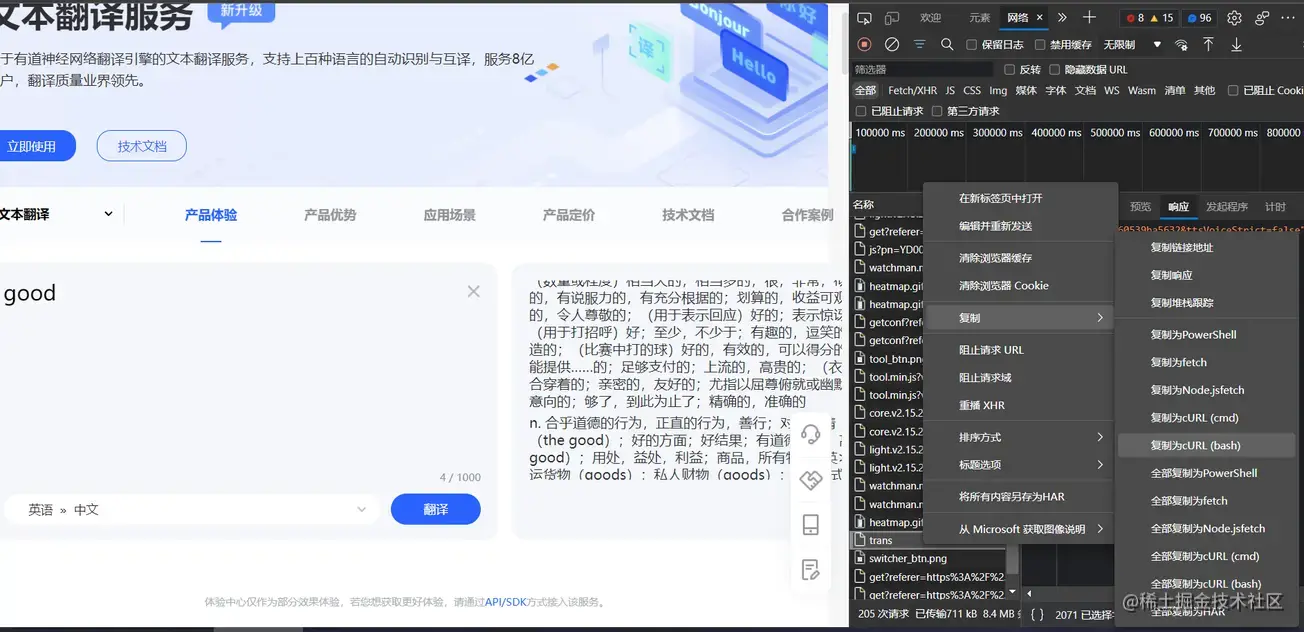Add a new tool with the plus icon
1304x632 pixels.
pyautogui.click(x=1090, y=18)
